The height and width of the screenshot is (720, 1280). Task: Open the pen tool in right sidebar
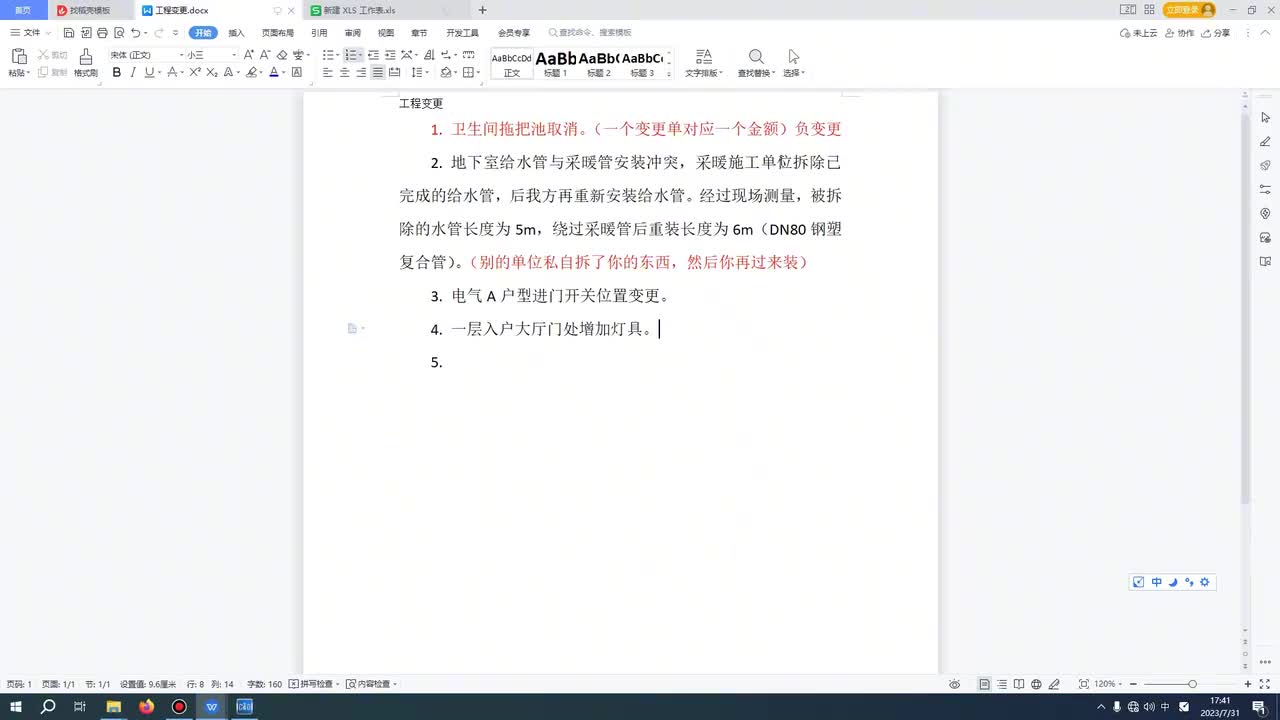[x=1265, y=141]
